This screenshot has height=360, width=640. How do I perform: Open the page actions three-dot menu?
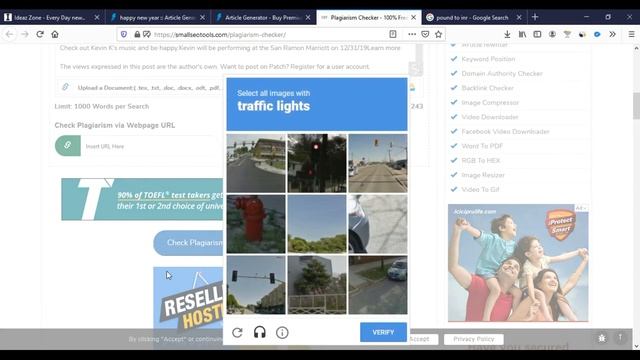pos(412,35)
